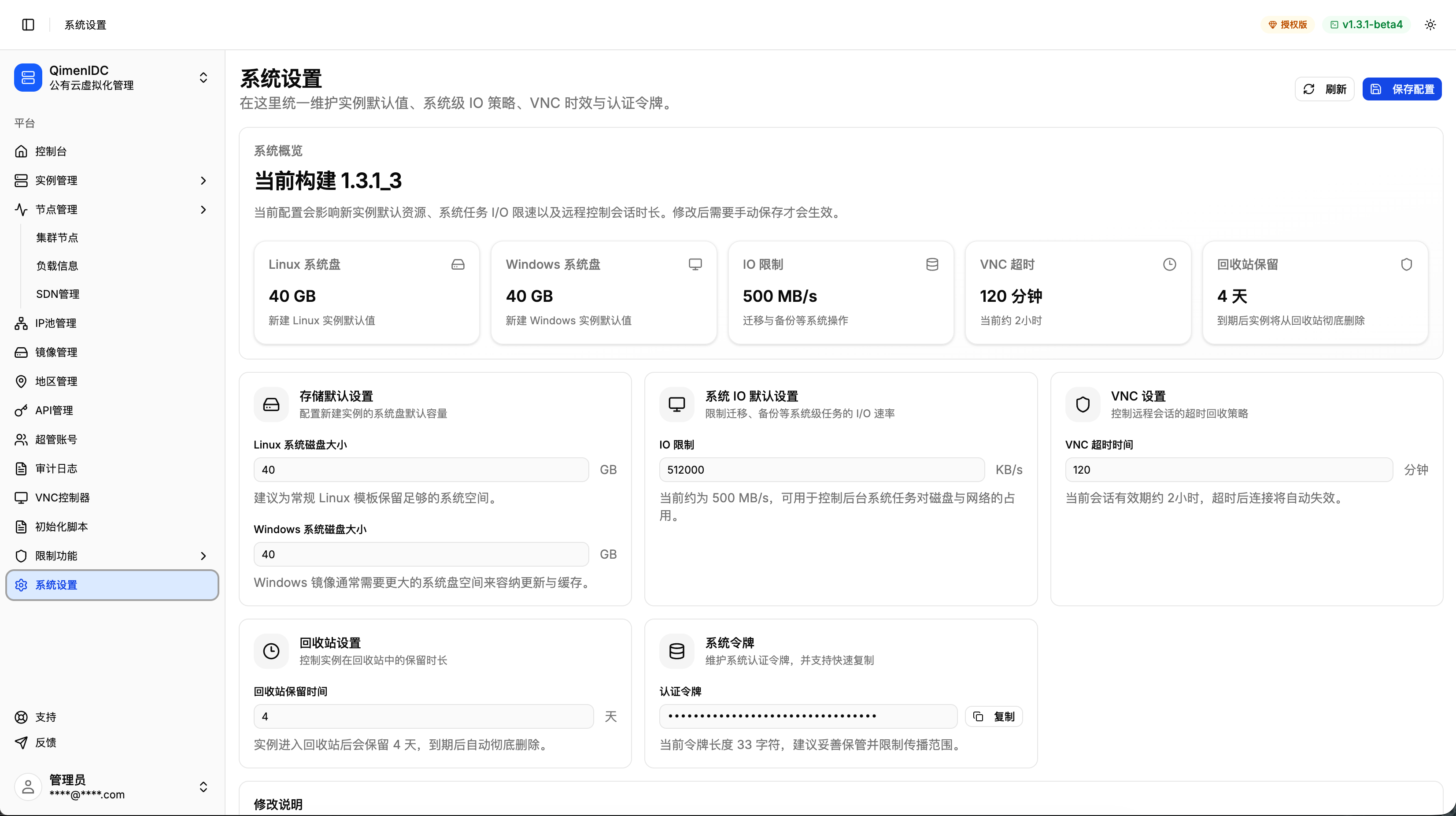Click the 限制功能 shield icon

pos(21,556)
